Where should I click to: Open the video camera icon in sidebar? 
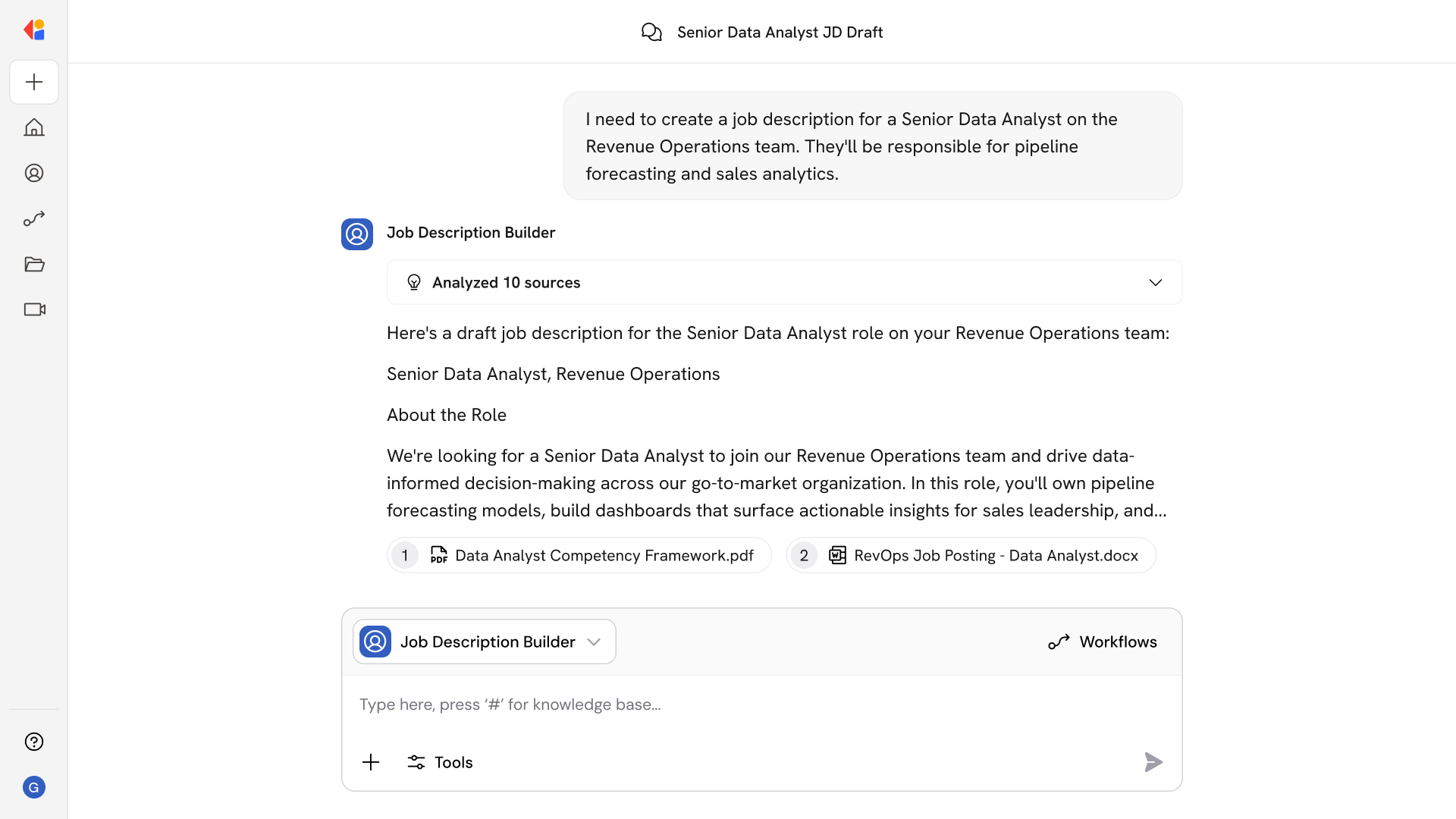tap(34, 309)
